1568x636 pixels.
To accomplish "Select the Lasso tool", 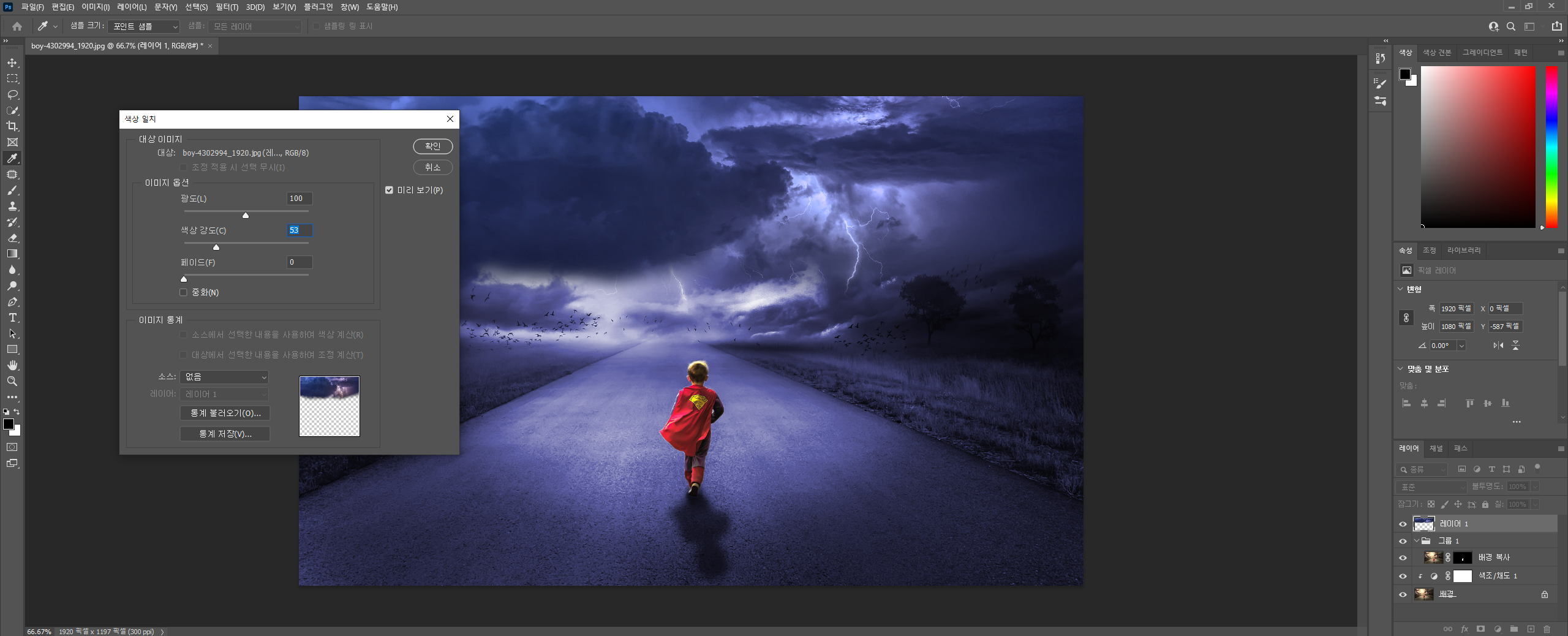I will [x=12, y=94].
